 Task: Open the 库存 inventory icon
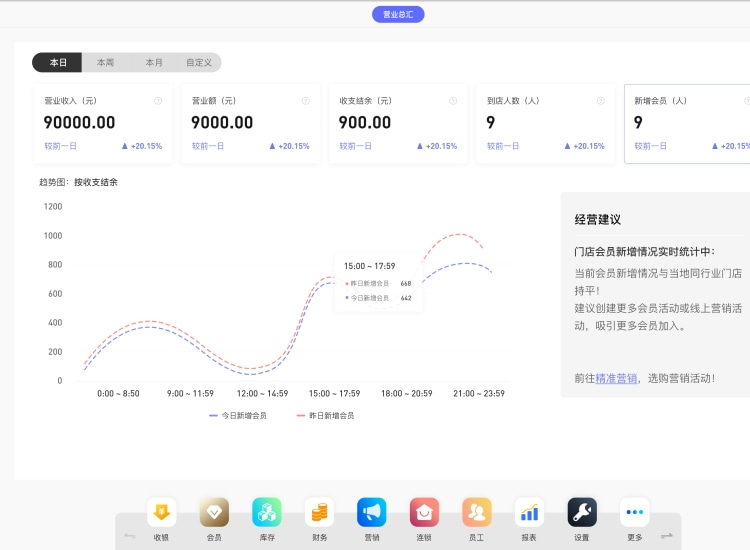[267, 513]
